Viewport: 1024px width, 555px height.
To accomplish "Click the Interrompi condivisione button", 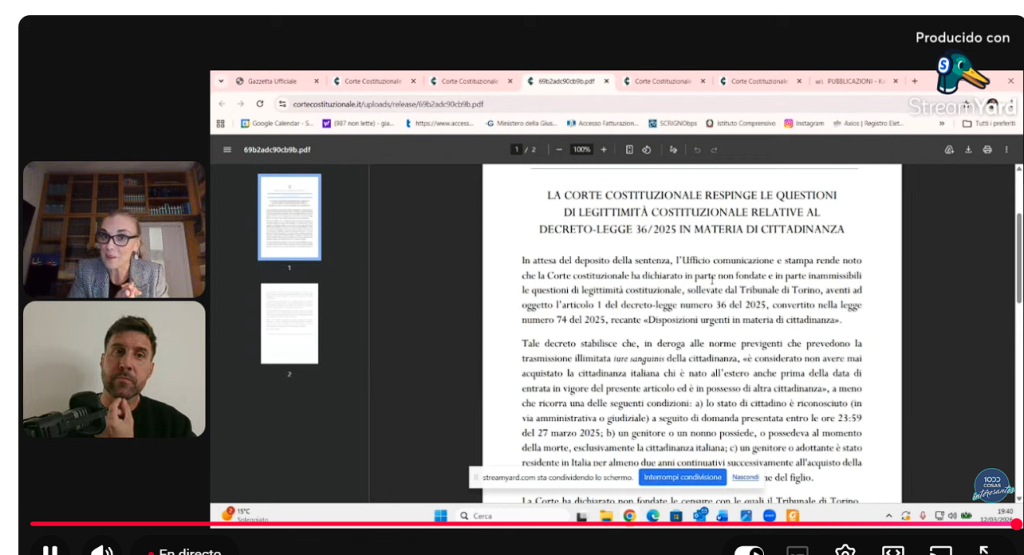I will pos(682,478).
